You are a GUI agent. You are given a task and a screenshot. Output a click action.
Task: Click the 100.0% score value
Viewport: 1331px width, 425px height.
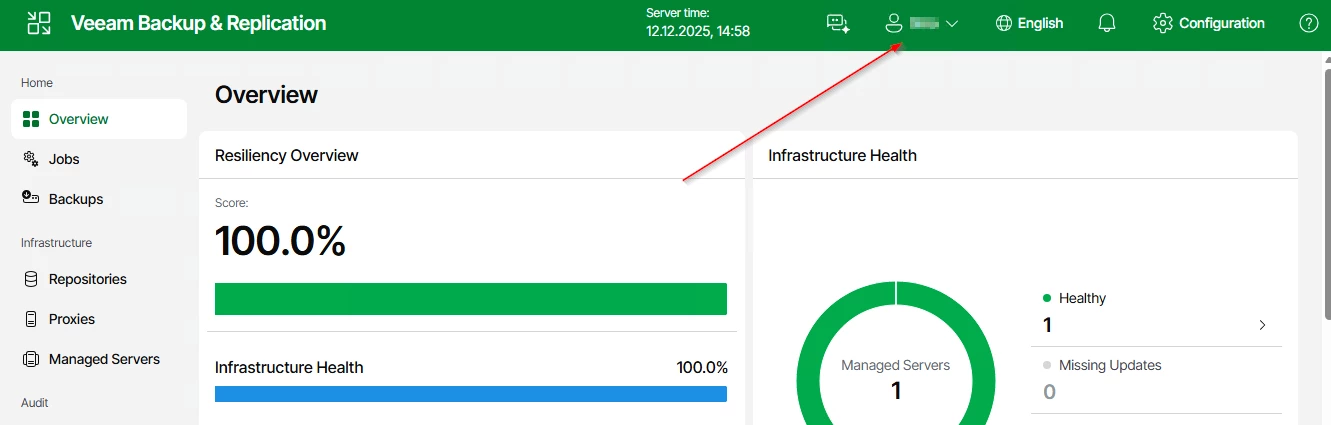tap(280, 241)
